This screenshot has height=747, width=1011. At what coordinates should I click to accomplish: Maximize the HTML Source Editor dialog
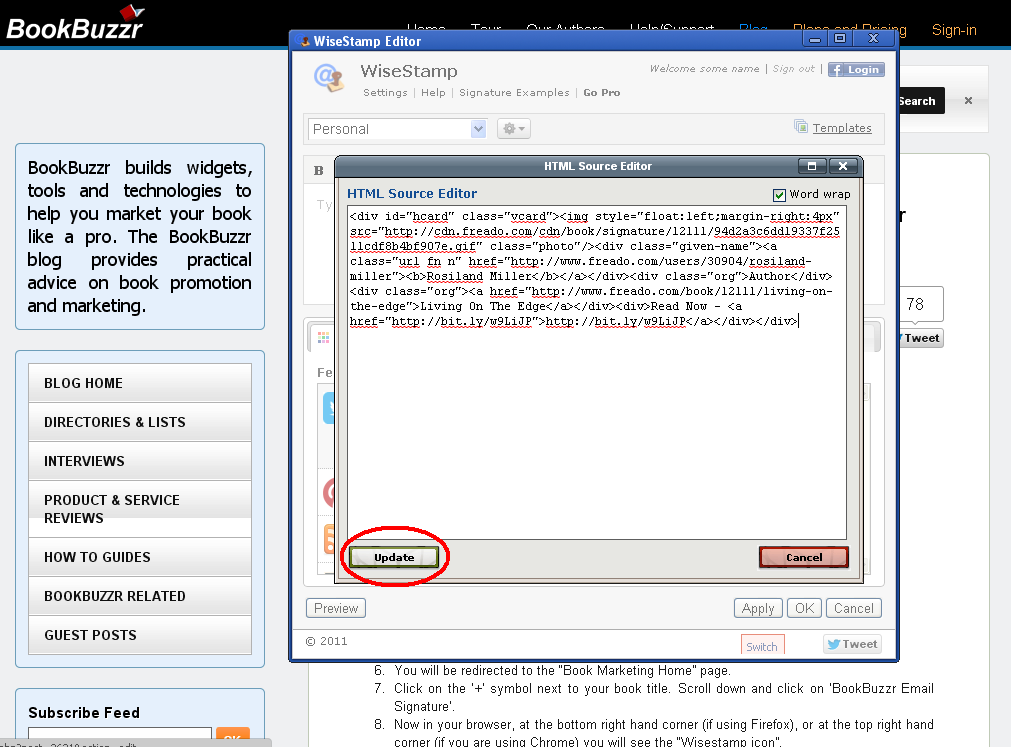(x=812, y=166)
